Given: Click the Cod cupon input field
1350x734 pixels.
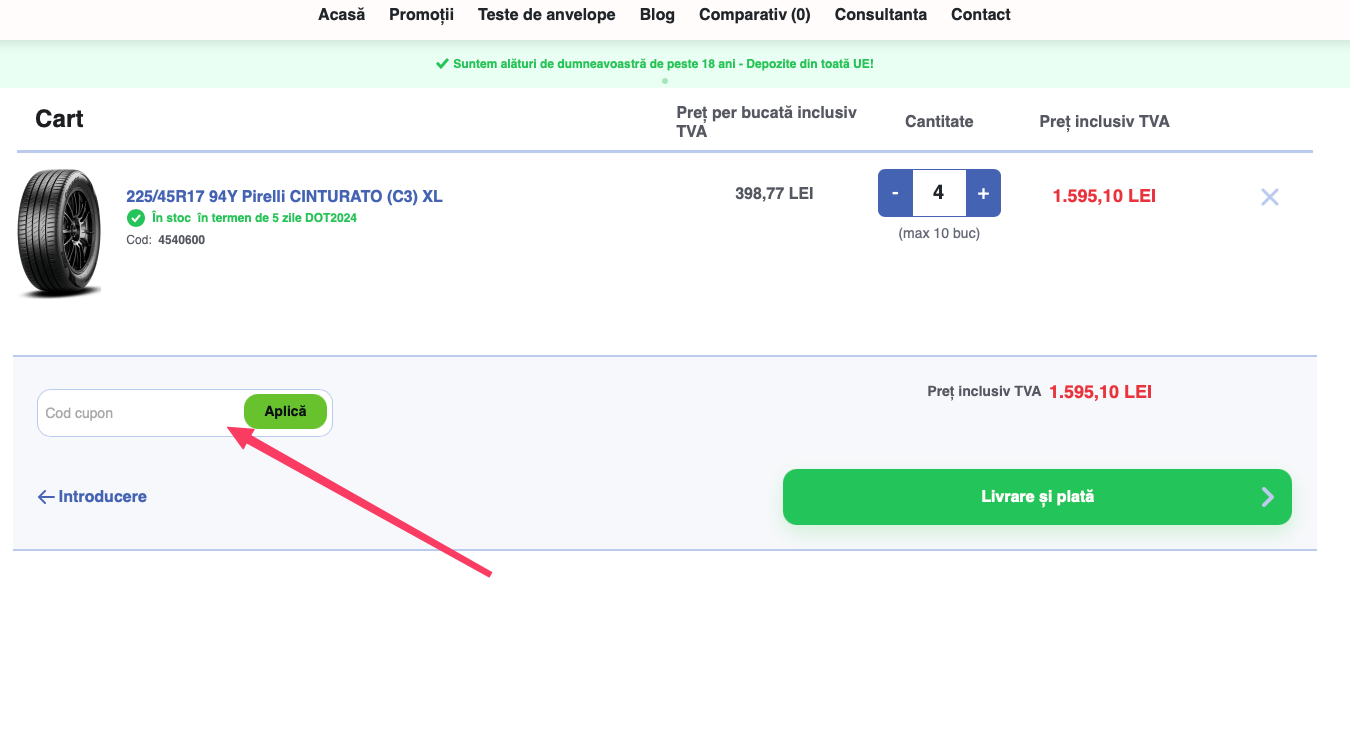Looking at the screenshot, I should pos(140,413).
